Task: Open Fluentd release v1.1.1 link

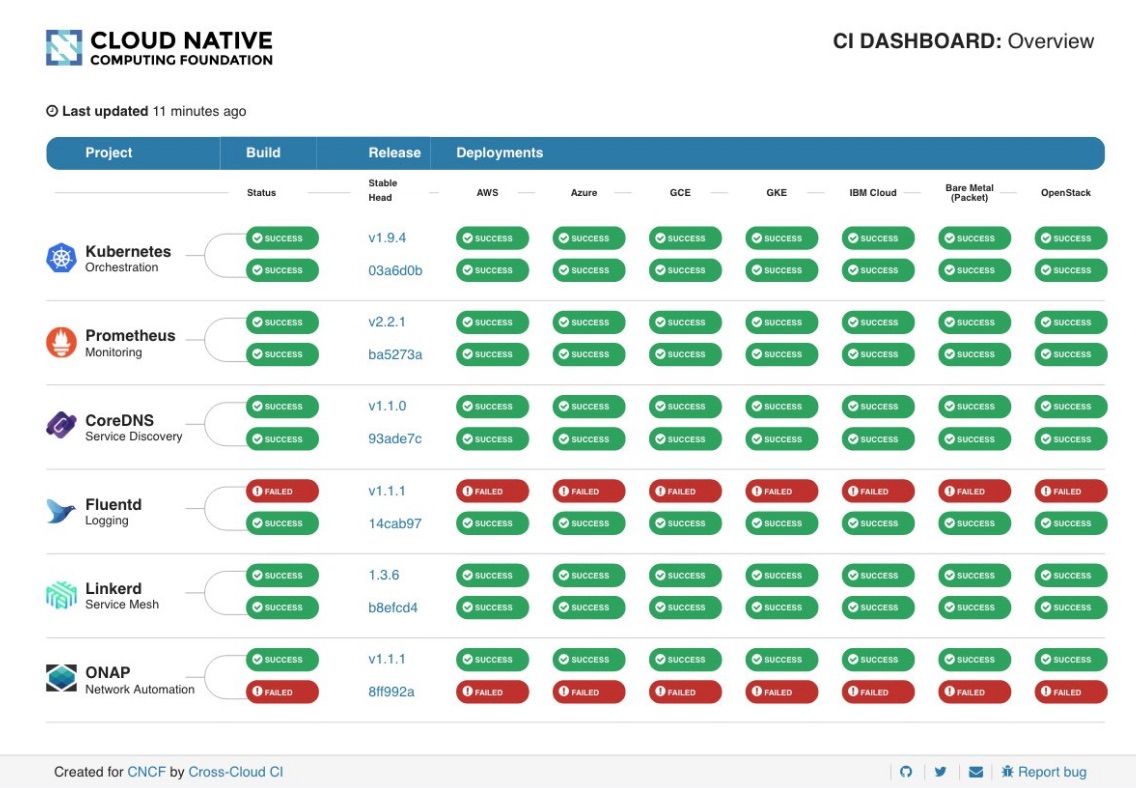Action: pyautogui.click(x=387, y=490)
